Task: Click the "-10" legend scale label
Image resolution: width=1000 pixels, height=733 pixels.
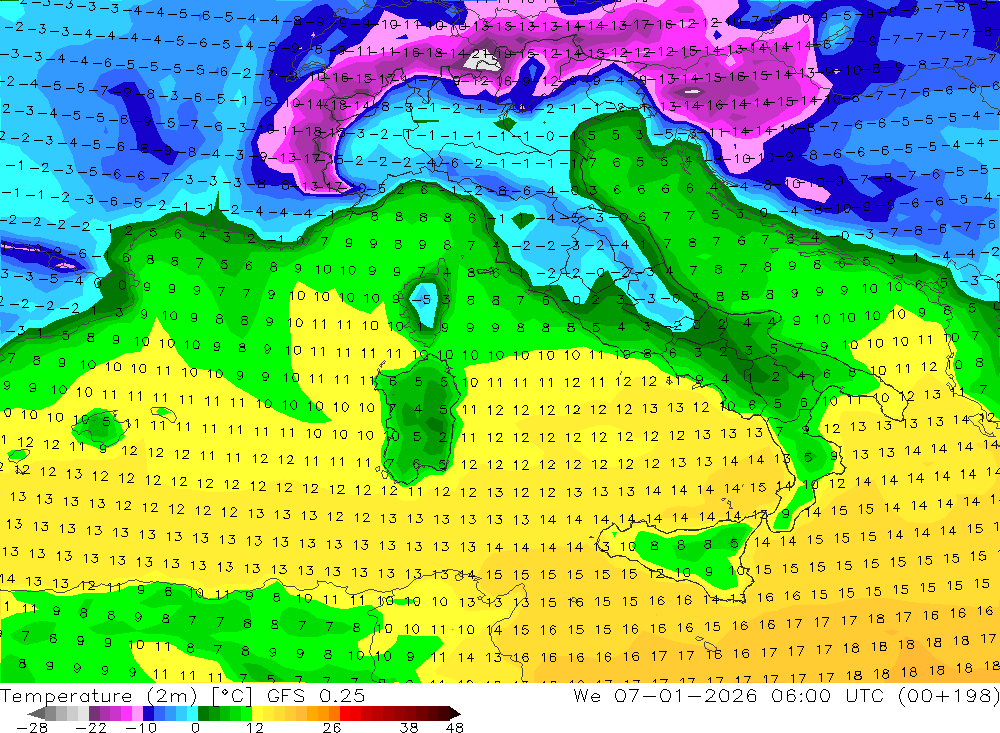Action: tap(141, 728)
